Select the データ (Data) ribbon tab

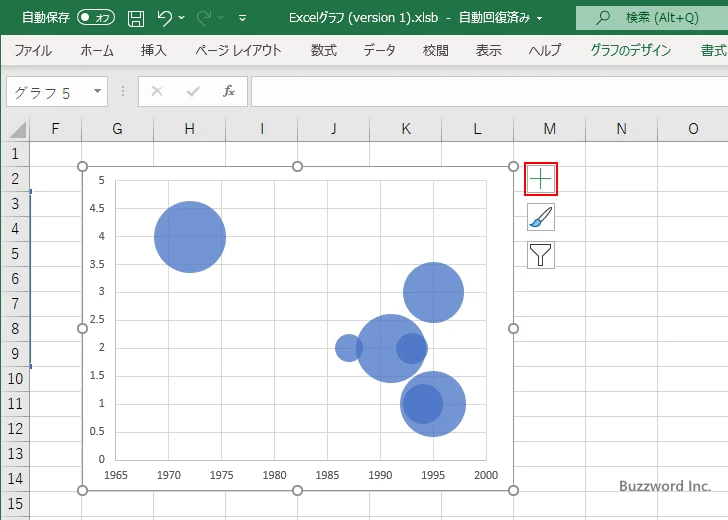[x=379, y=50]
